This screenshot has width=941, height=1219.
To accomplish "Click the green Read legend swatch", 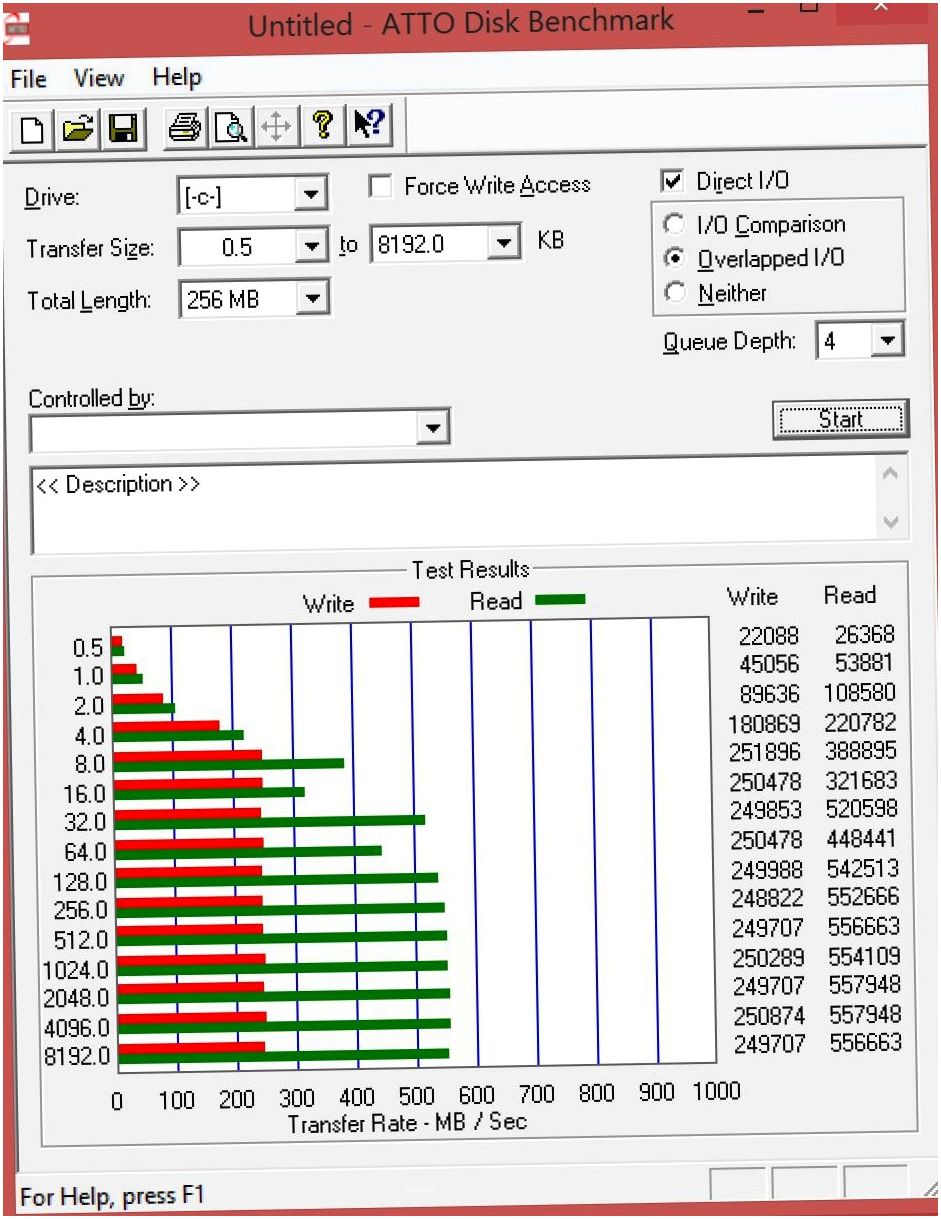I will click(560, 600).
